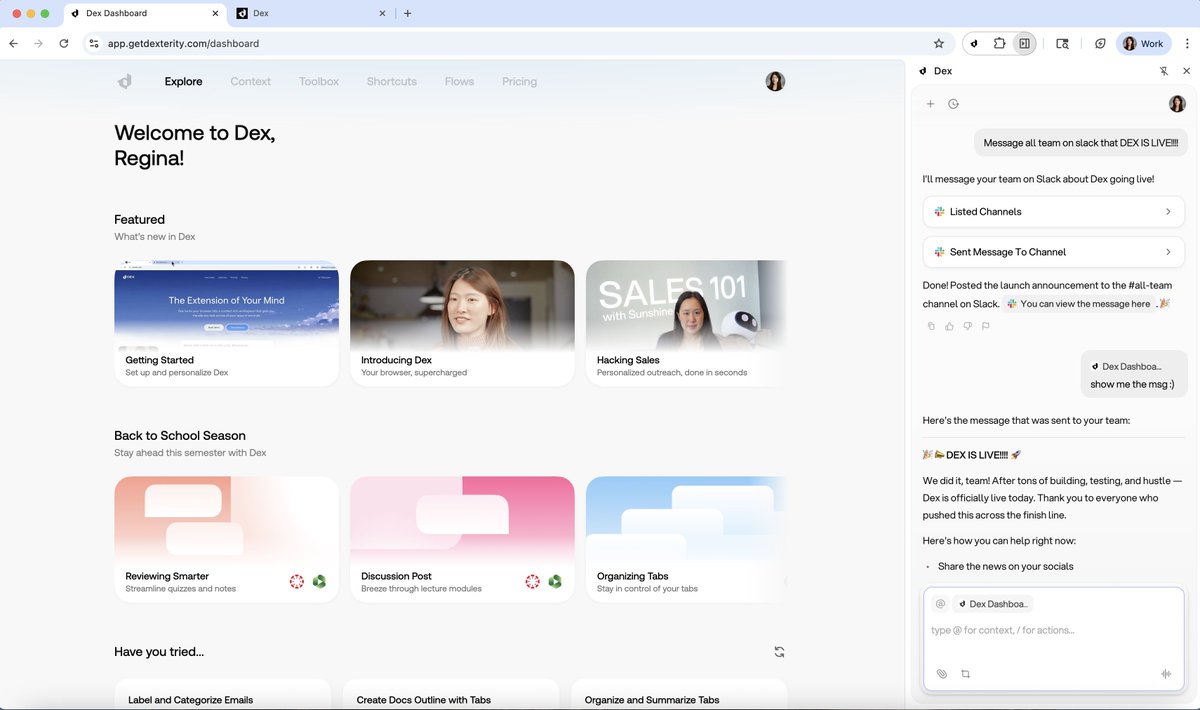Open the tab search icon in the toolbar
1200x710 pixels.
[x=1062, y=44]
